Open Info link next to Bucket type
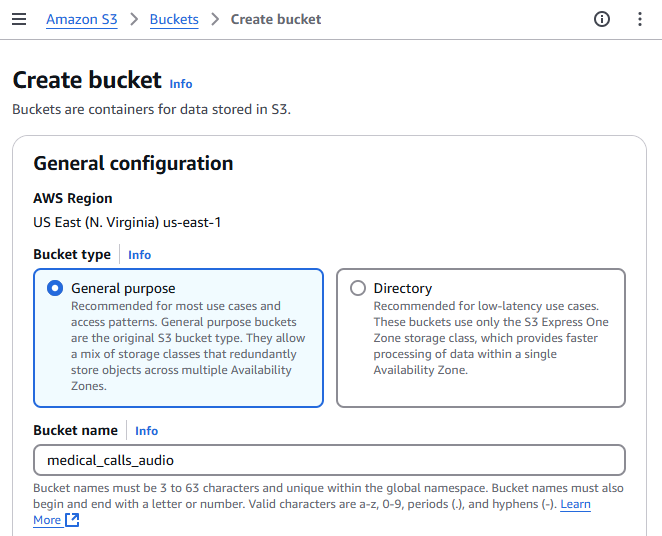Image resolution: width=662 pixels, height=536 pixels. [140, 255]
